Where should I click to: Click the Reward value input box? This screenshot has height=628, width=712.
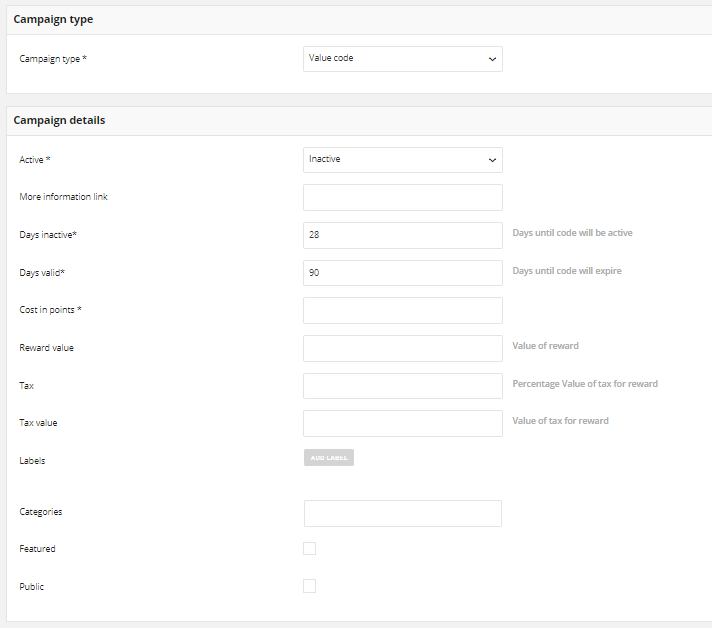403,348
